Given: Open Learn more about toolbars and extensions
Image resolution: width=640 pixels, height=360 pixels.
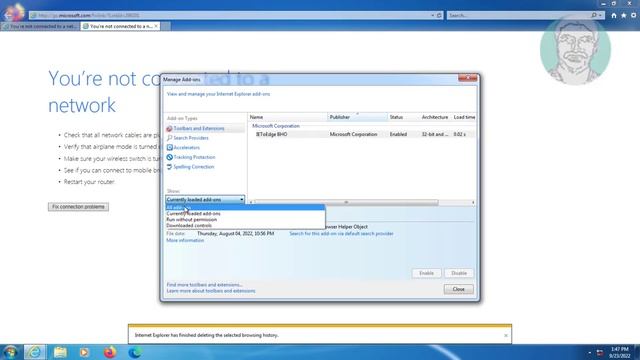Looking at the screenshot, I should point(211,291).
